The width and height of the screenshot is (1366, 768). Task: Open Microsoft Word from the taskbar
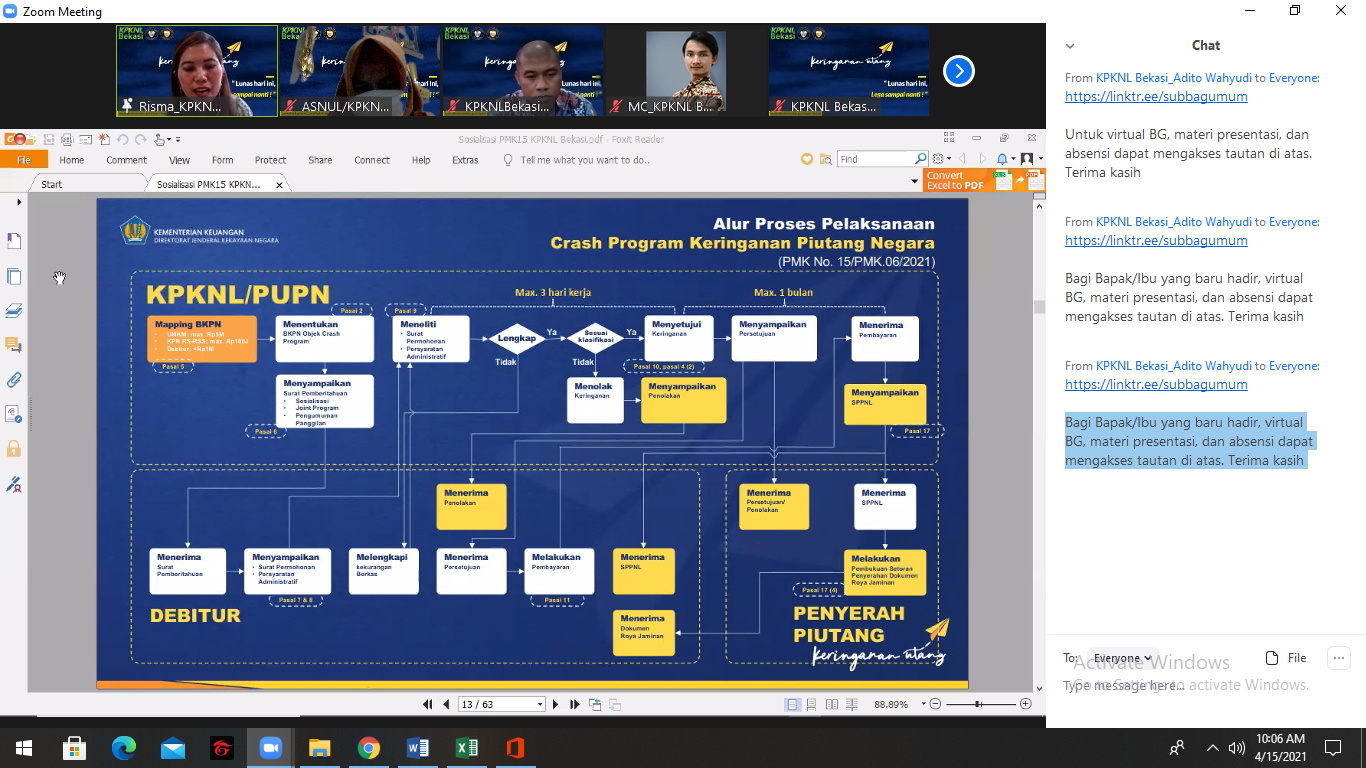tap(418, 748)
